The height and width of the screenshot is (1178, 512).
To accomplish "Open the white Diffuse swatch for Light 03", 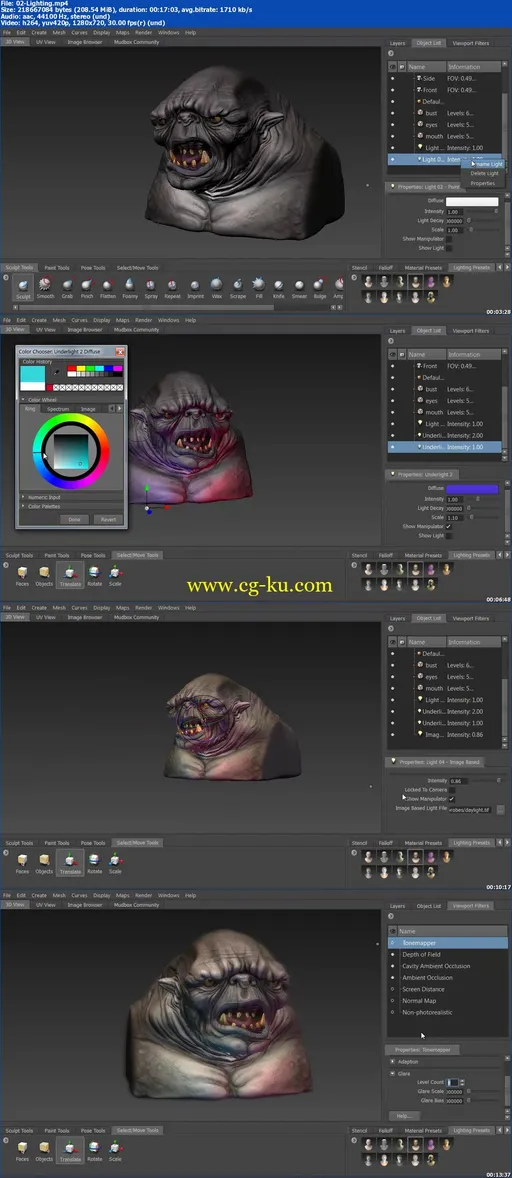I will (x=472, y=201).
